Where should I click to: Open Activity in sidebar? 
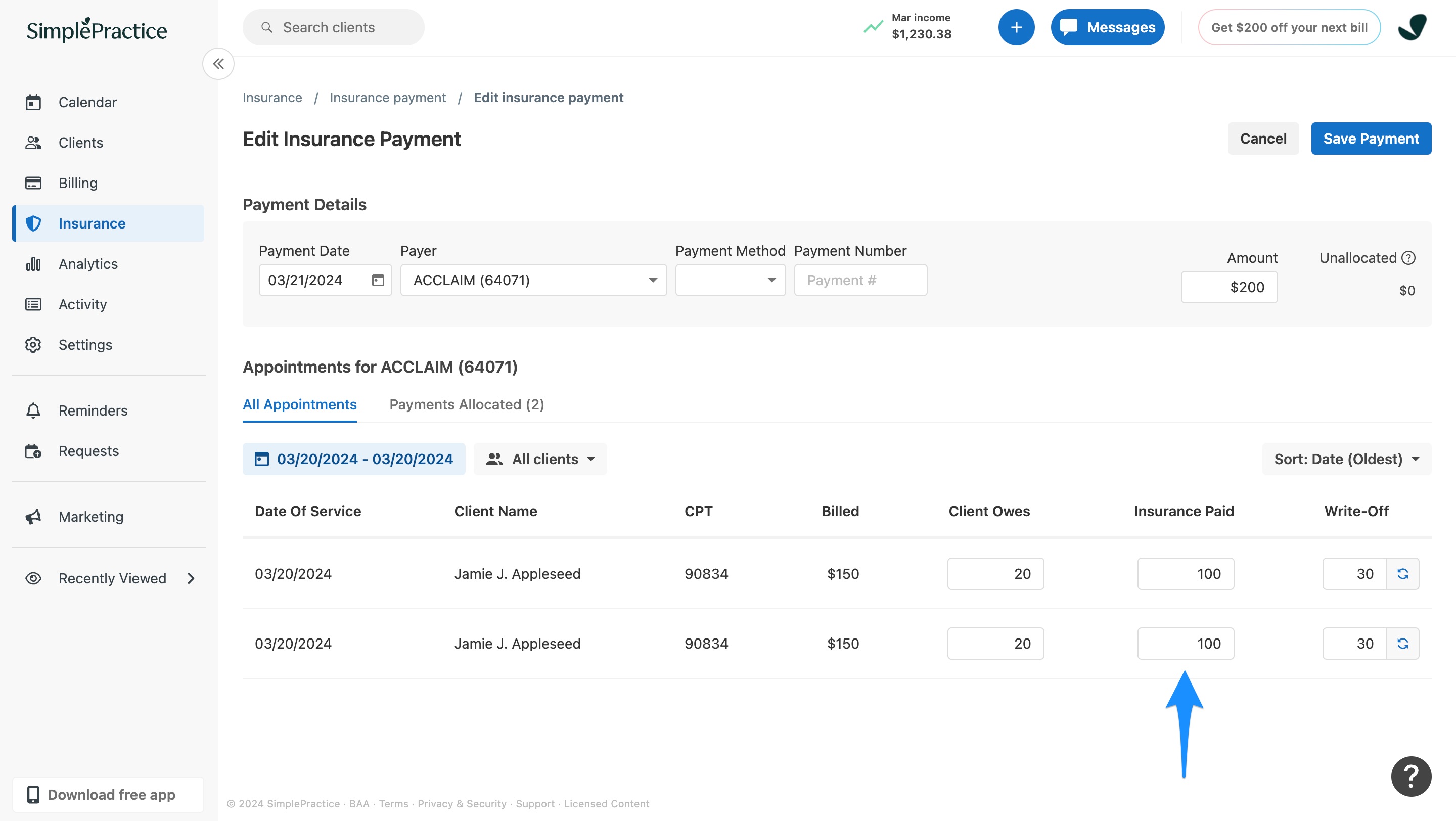[x=109, y=304]
